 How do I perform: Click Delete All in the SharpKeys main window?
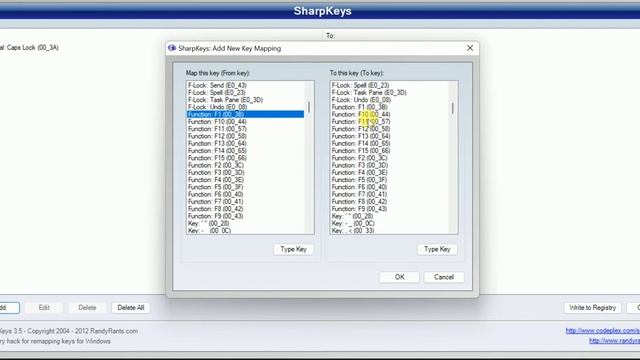click(131, 308)
